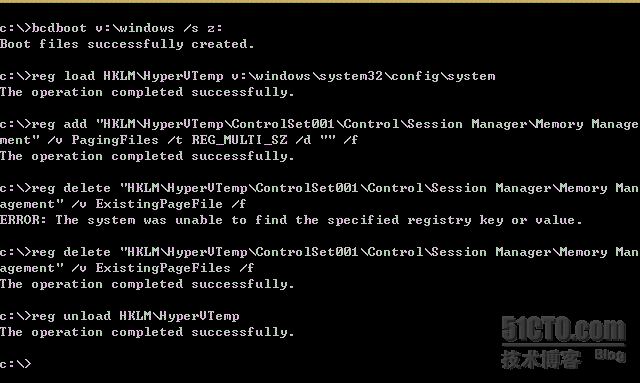Click the reg unload HKLM\HyperVTemp command
The height and width of the screenshot is (383, 640).
(x=120, y=316)
